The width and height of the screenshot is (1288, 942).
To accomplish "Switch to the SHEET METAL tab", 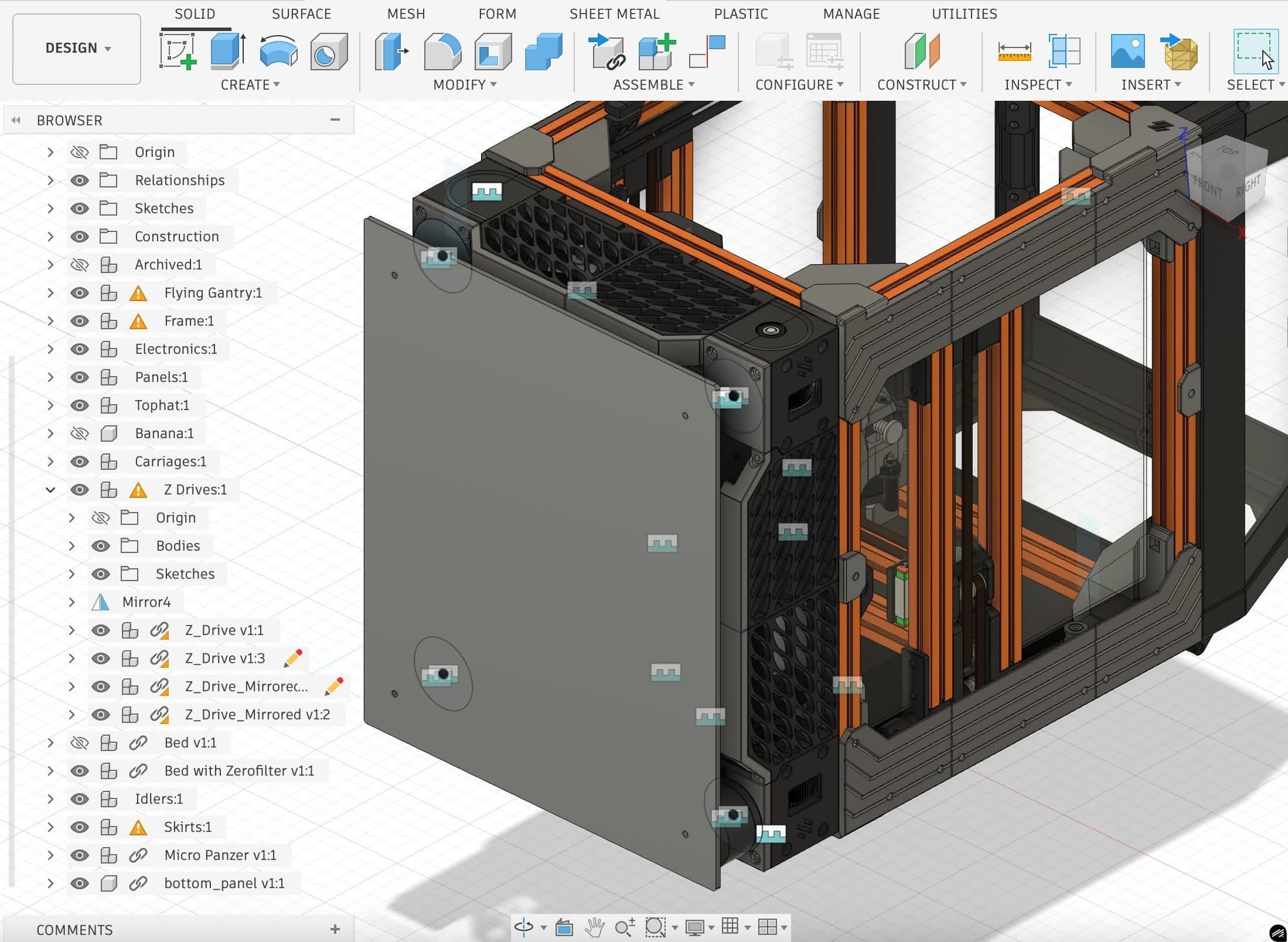I will 614,13.
